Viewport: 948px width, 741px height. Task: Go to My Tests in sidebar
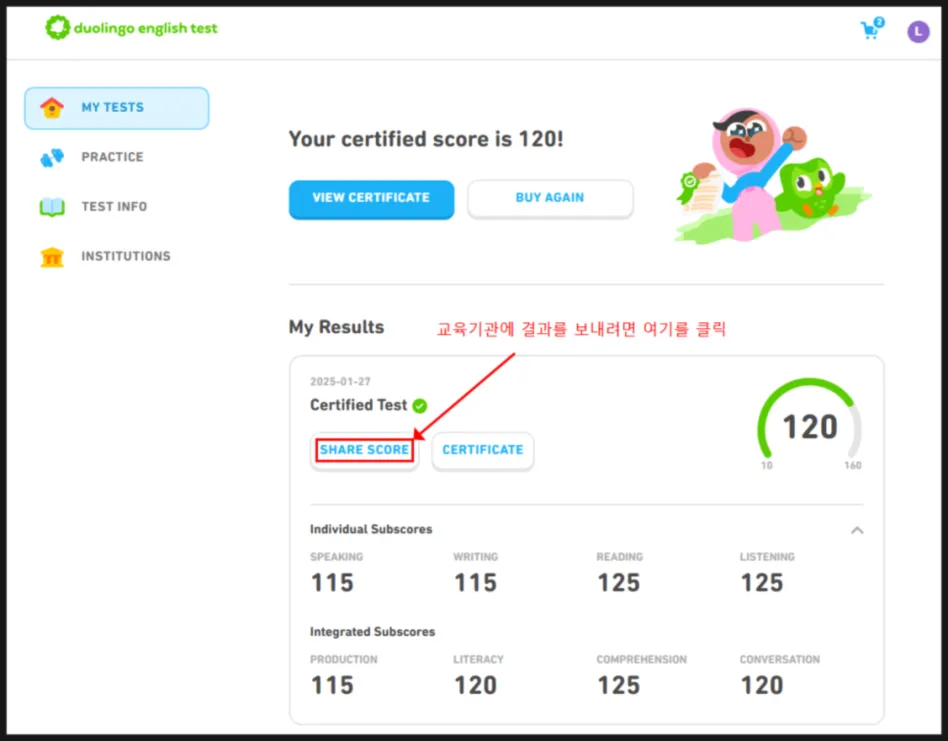117,108
